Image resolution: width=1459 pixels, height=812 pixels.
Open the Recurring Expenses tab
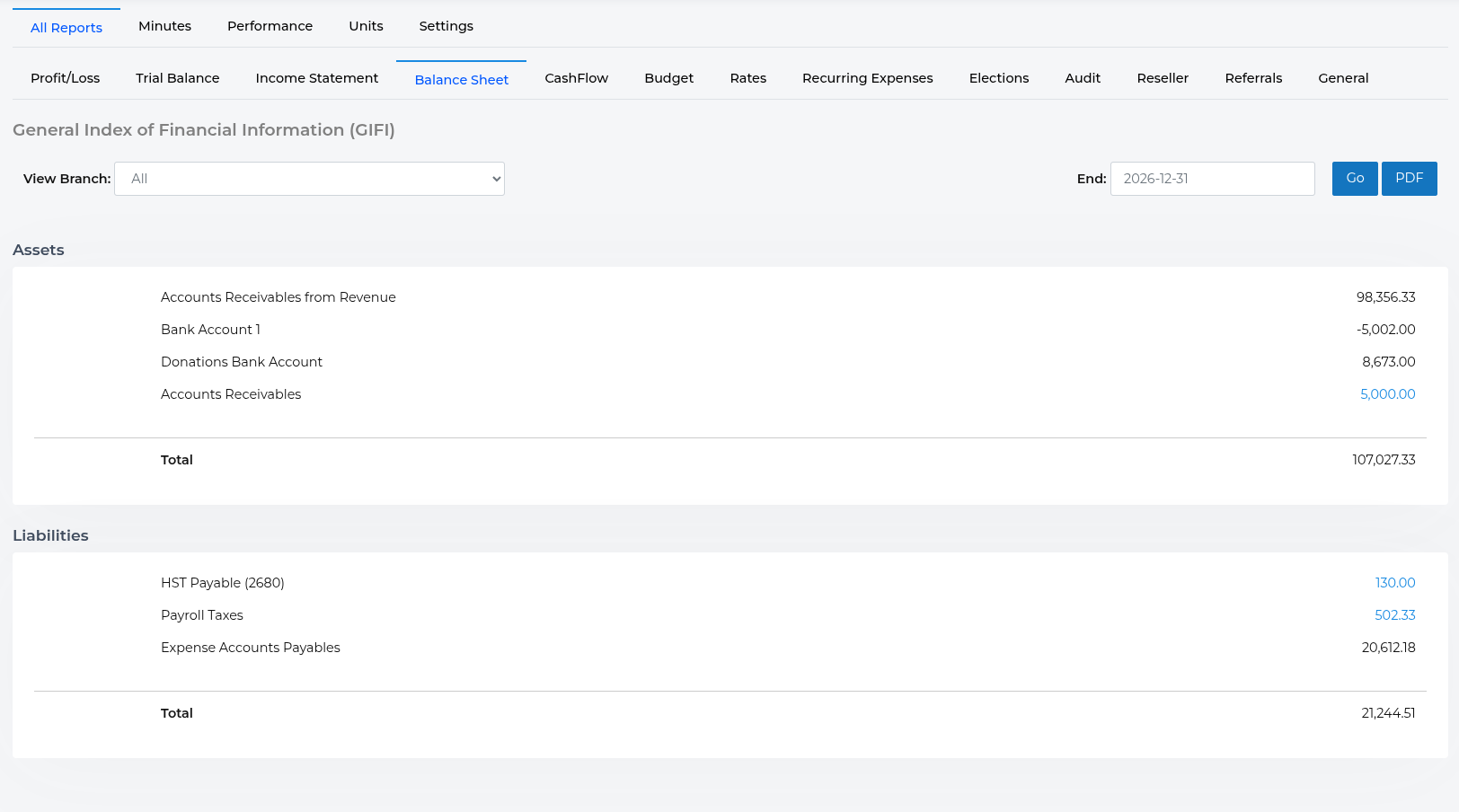coord(867,78)
